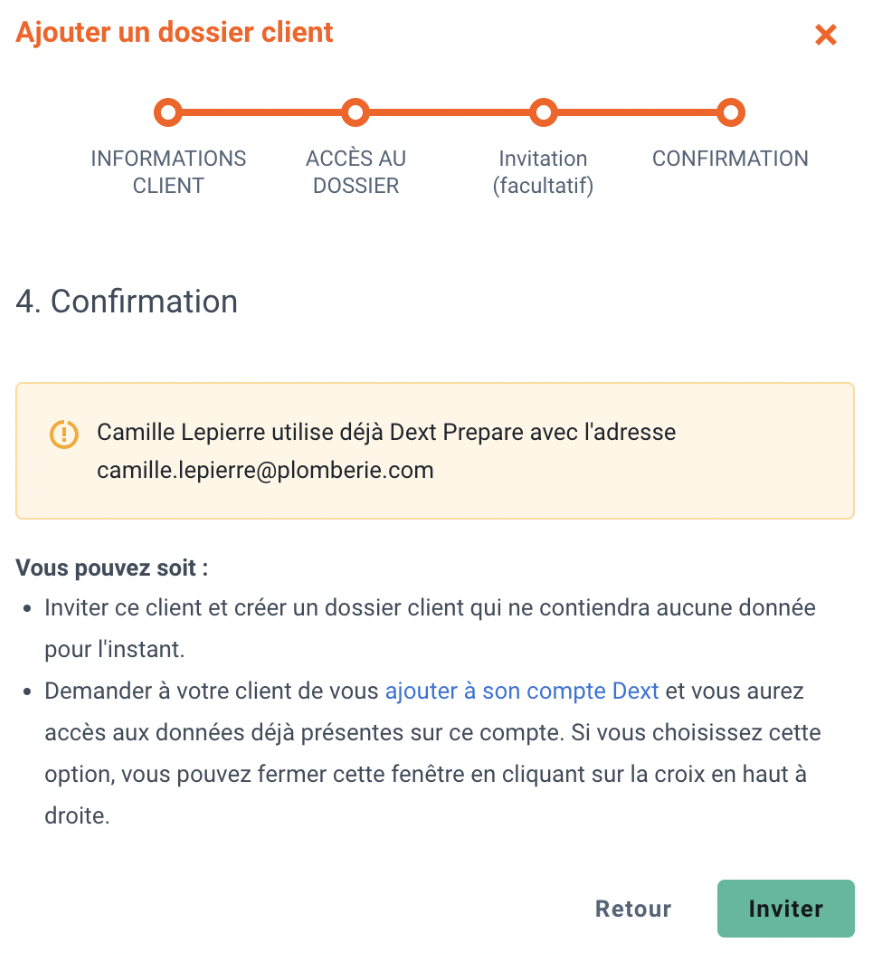Viewport: 874px width, 954px height.
Task: Click the orange warning icon in the notice
Action: [x=64, y=434]
